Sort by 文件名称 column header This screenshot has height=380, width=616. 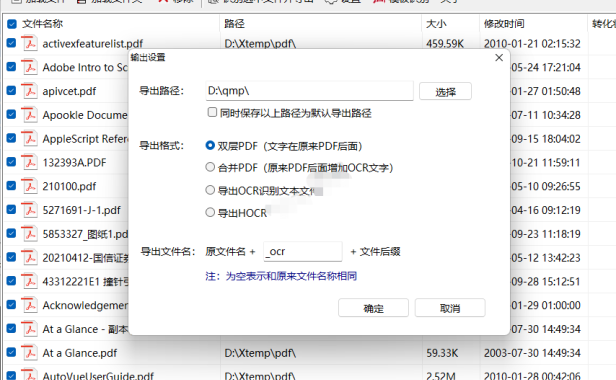click(x=42, y=24)
